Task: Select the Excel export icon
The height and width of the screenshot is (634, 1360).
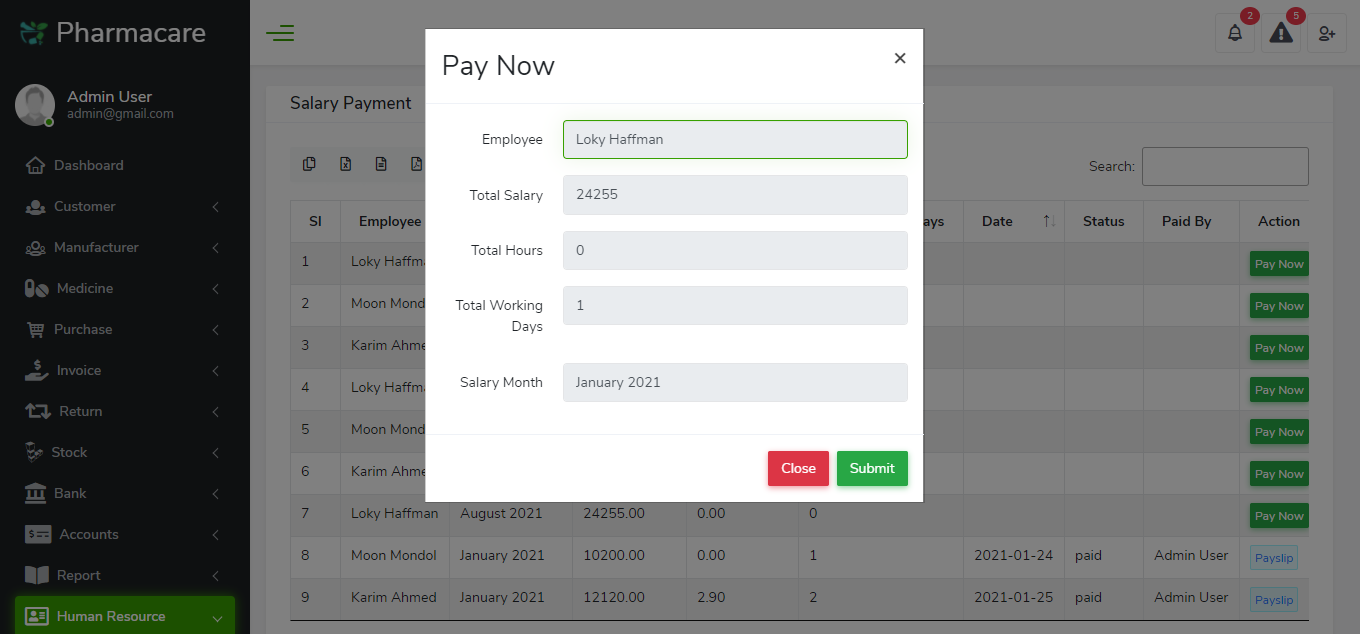Action: pyautogui.click(x=345, y=163)
